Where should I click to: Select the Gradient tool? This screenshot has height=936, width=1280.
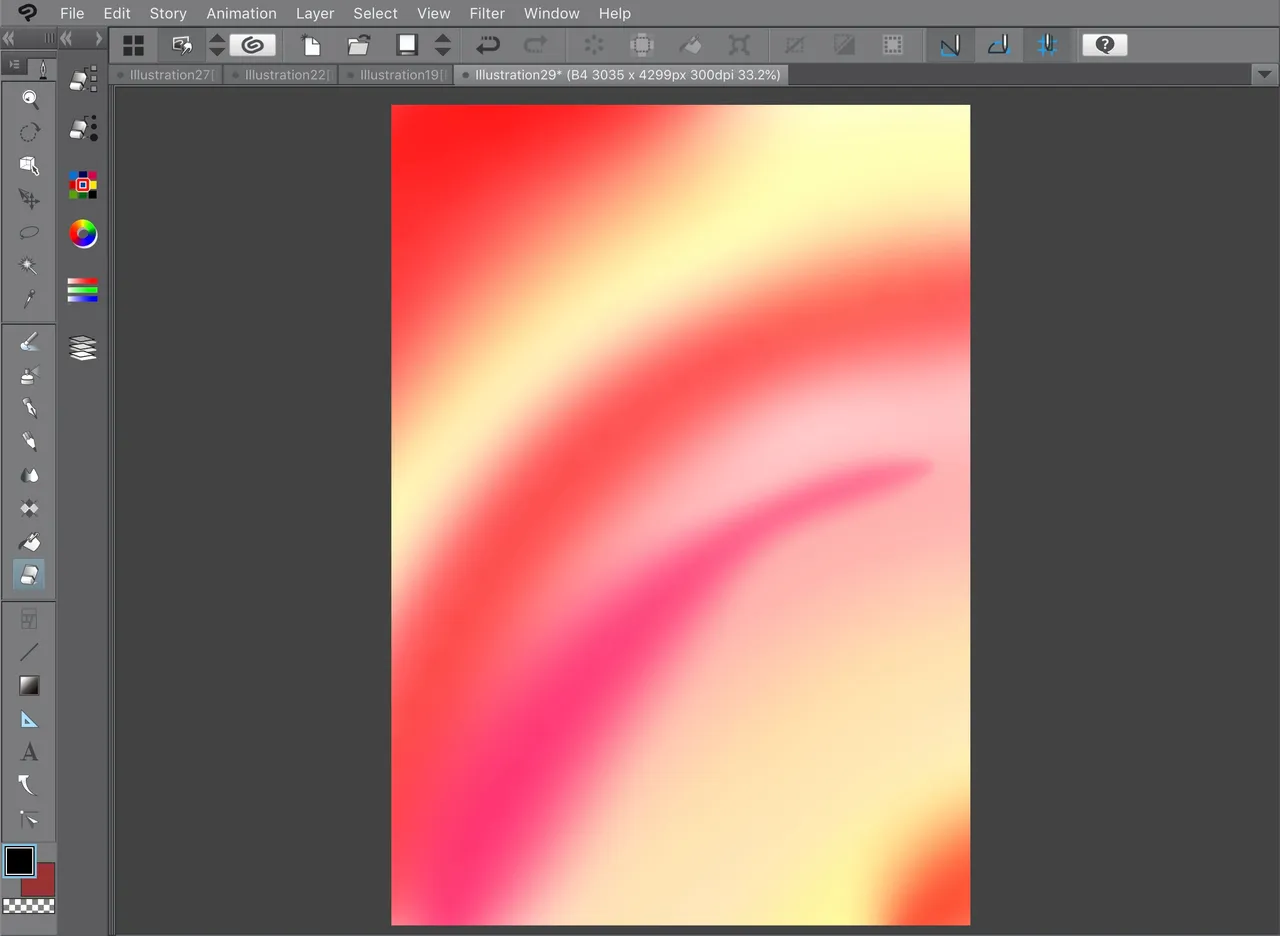point(30,685)
